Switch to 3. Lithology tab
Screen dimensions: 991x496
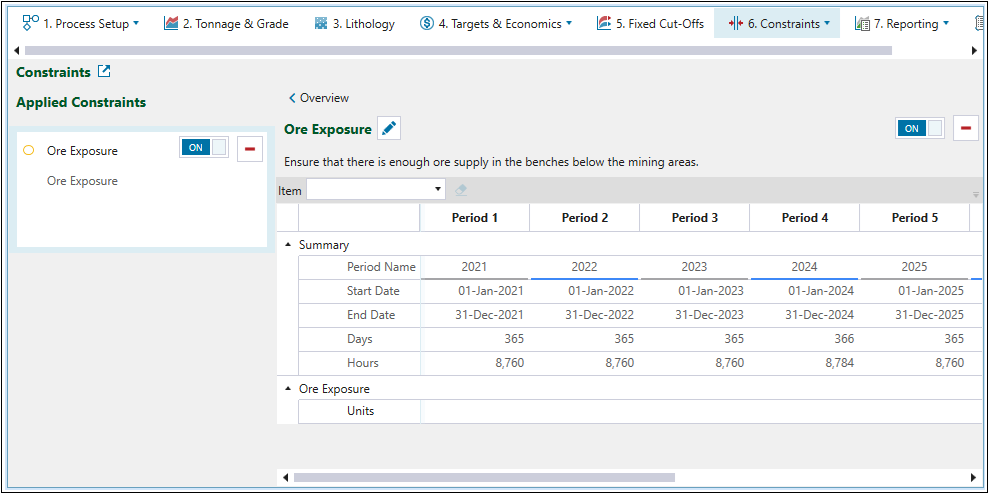pyautogui.click(x=355, y=23)
